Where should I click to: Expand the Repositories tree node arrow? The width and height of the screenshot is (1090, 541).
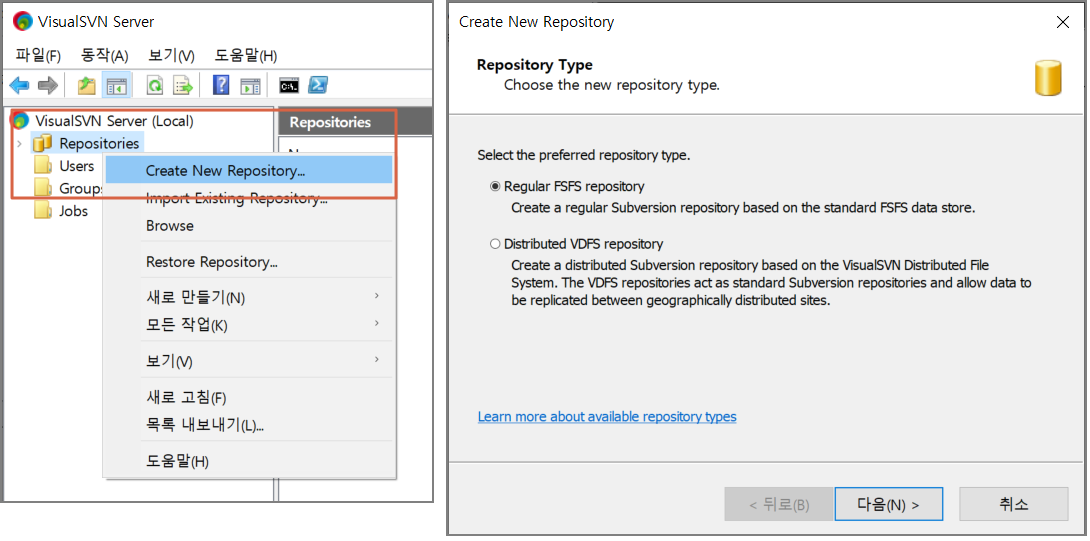[x=19, y=144]
